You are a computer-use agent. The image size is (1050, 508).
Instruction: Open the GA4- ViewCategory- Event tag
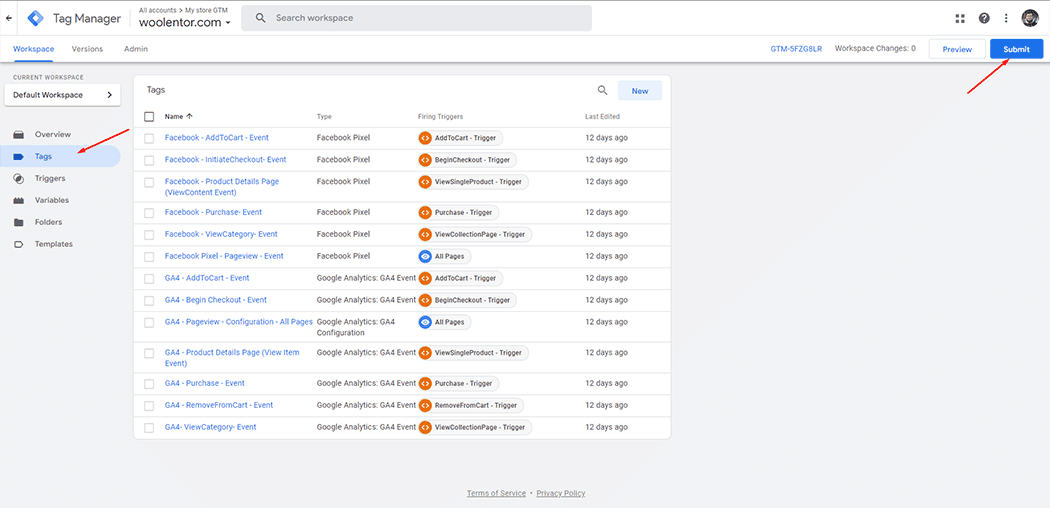(210, 427)
